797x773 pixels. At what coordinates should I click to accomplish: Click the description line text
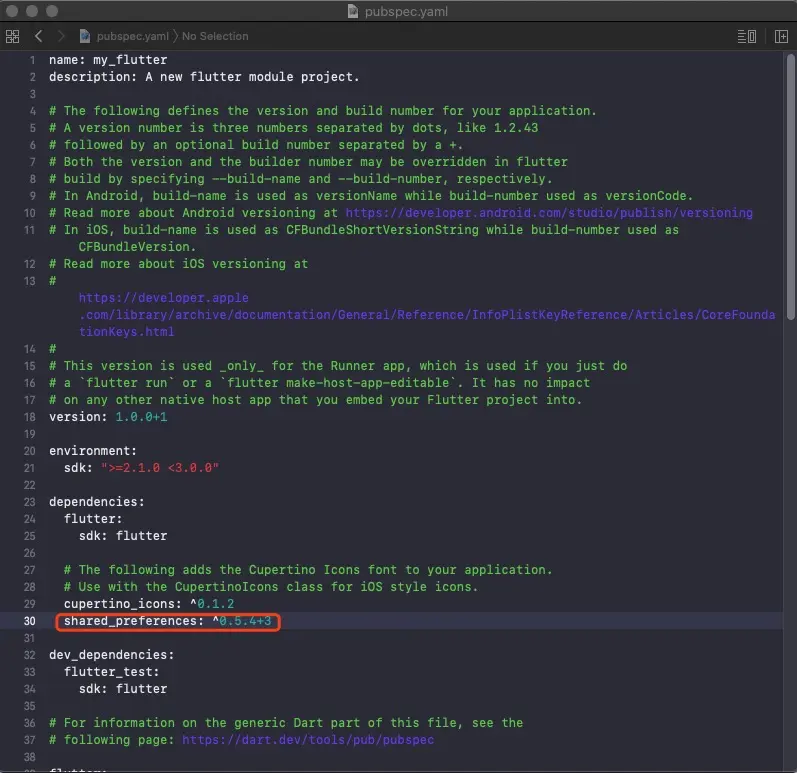204,77
